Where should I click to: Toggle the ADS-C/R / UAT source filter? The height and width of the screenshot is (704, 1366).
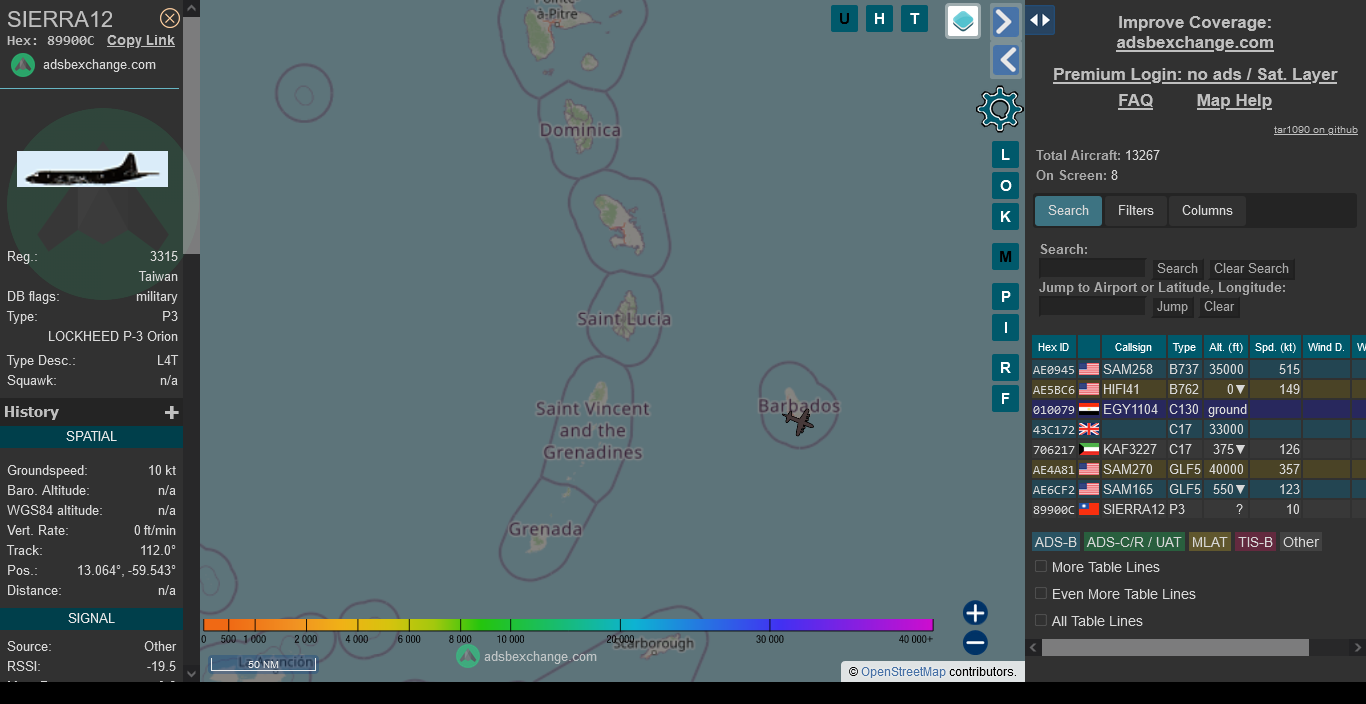click(x=1134, y=542)
